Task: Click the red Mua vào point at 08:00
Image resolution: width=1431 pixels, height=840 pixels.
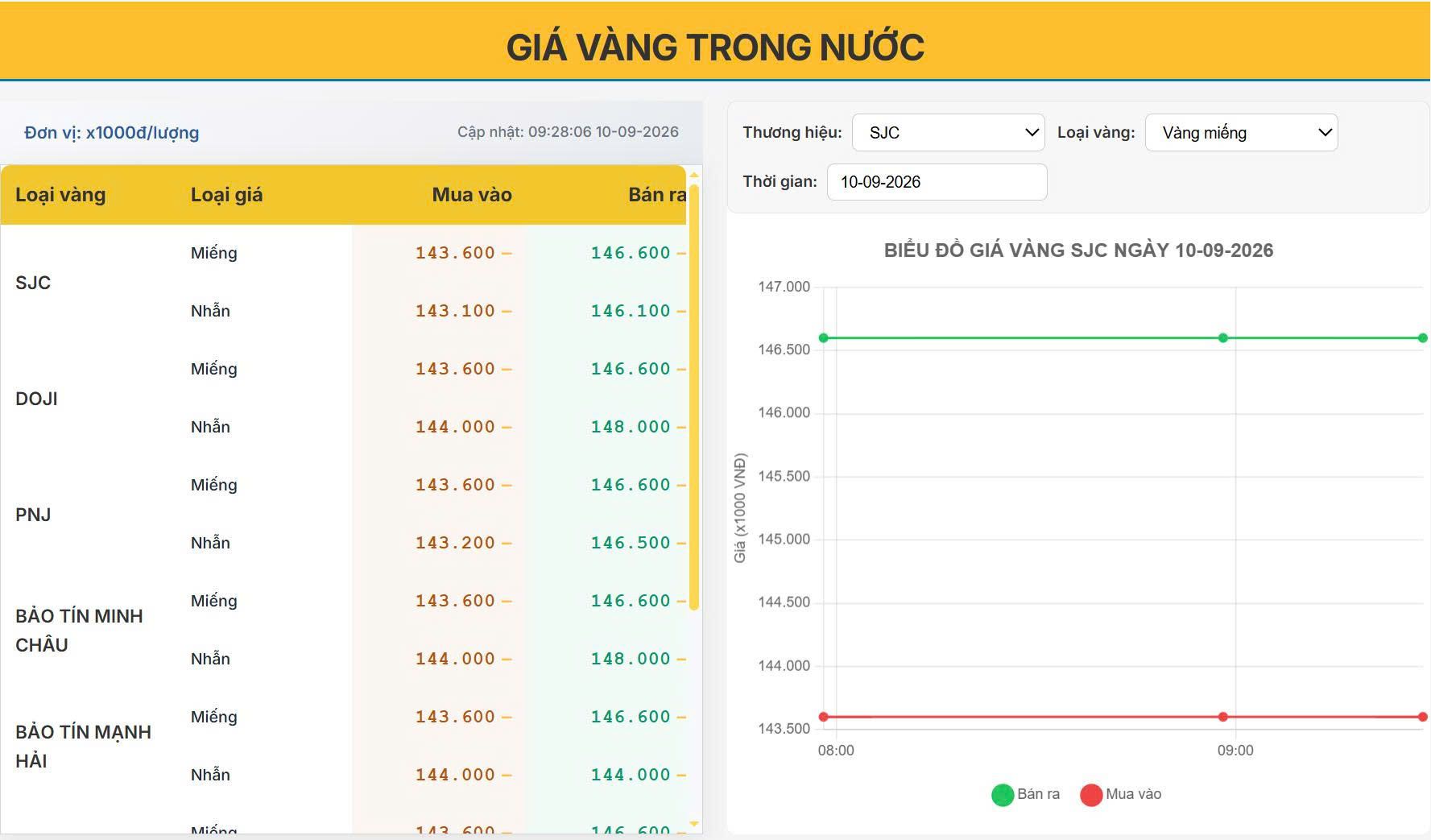Action: (824, 717)
